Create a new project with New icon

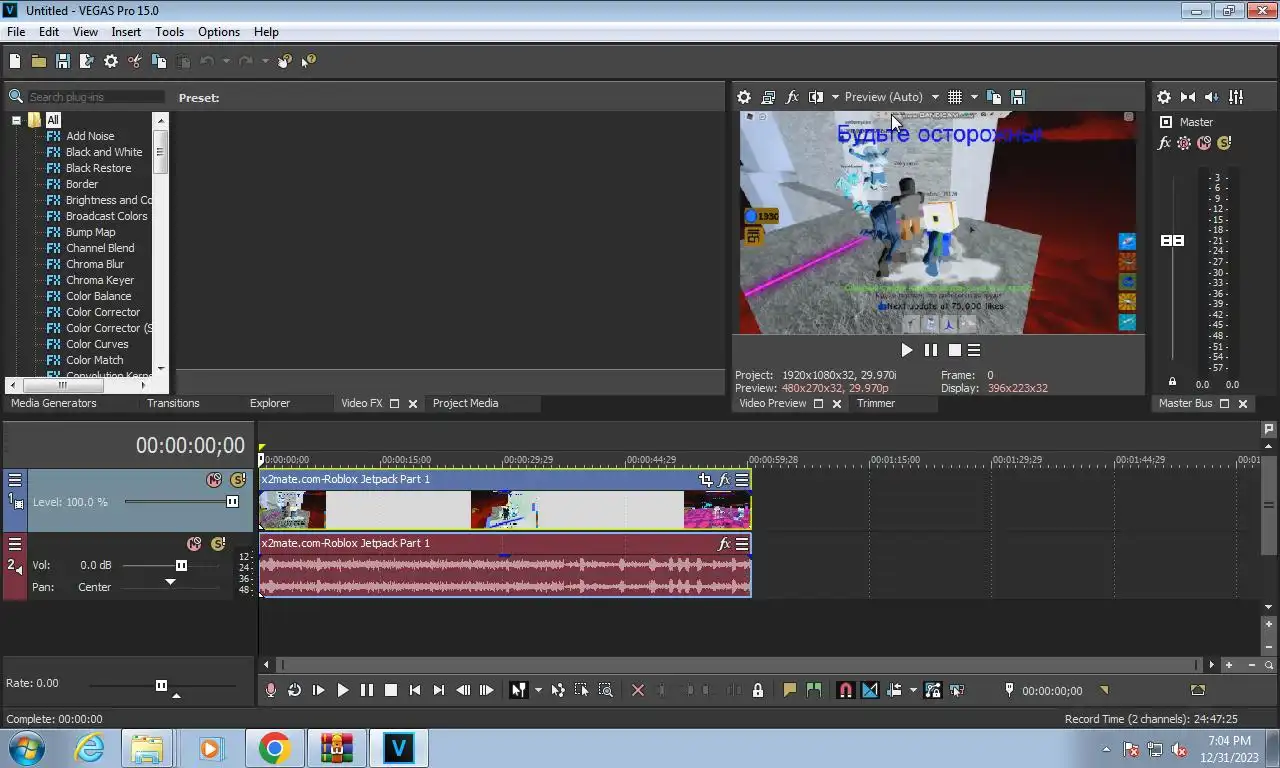(x=15, y=62)
